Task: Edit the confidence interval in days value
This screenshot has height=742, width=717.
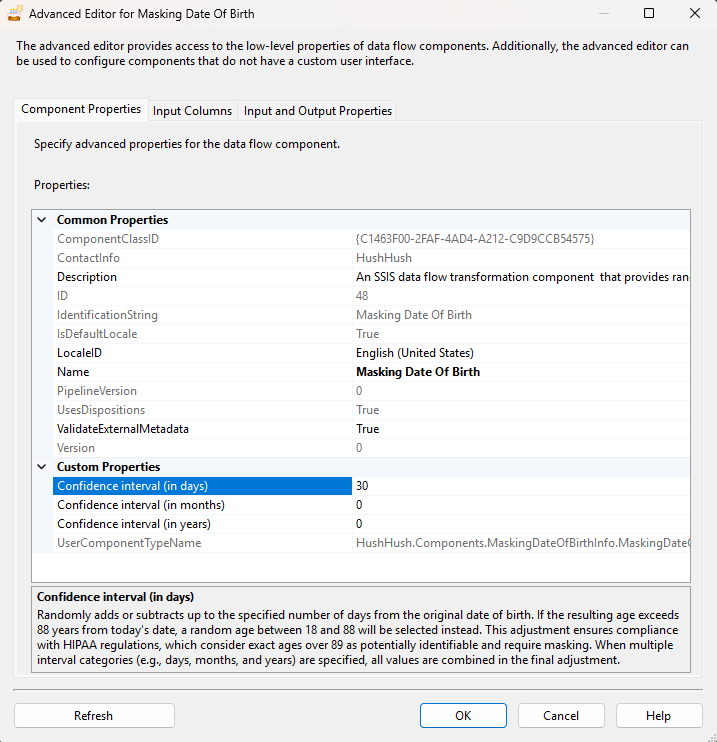Action: [x=520, y=486]
